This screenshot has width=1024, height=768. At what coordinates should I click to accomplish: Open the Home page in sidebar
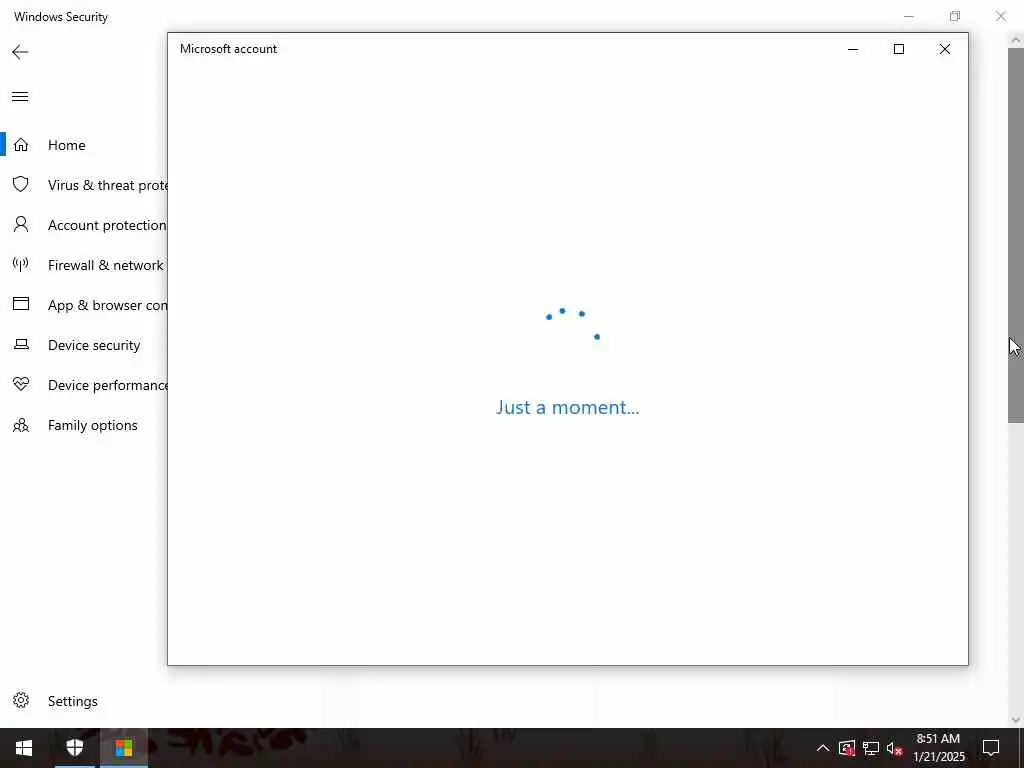tap(67, 145)
